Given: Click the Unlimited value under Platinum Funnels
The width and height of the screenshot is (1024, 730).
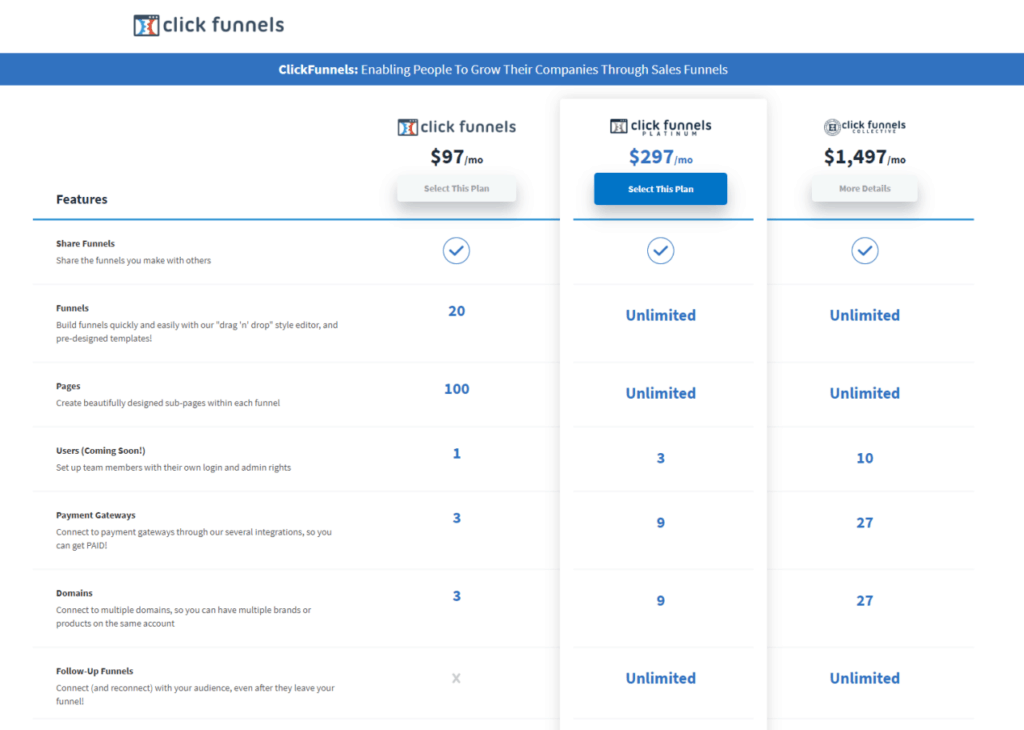Looking at the screenshot, I should point(660,315).
